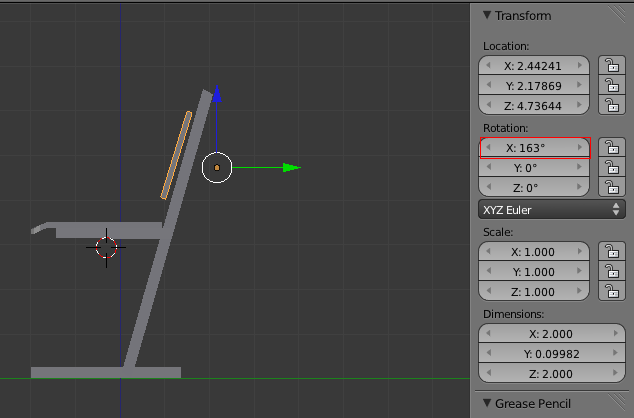Toggle lock for Location Z

pyautogui.click(x=611, y=106)
